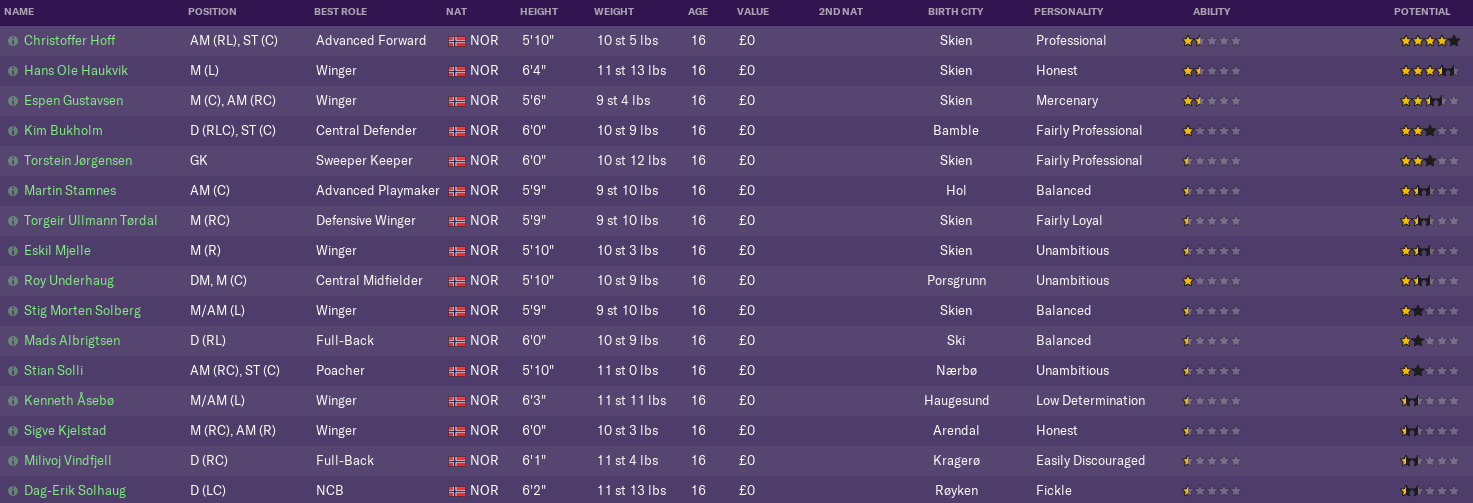Sort players by Position column header
This screenshot has width=1473, height=503.
click(212, 12)
